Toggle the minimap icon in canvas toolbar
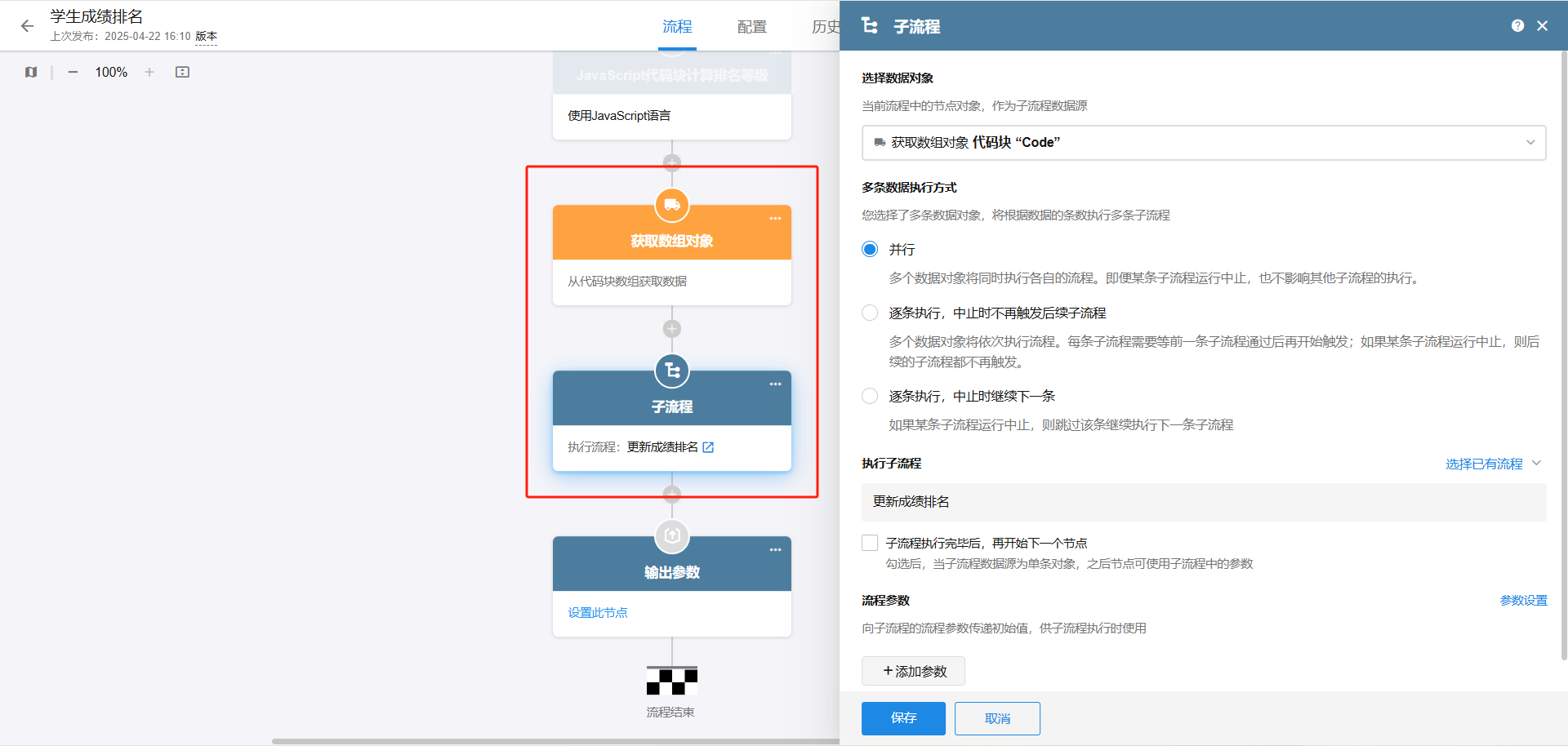 [31, 73]
